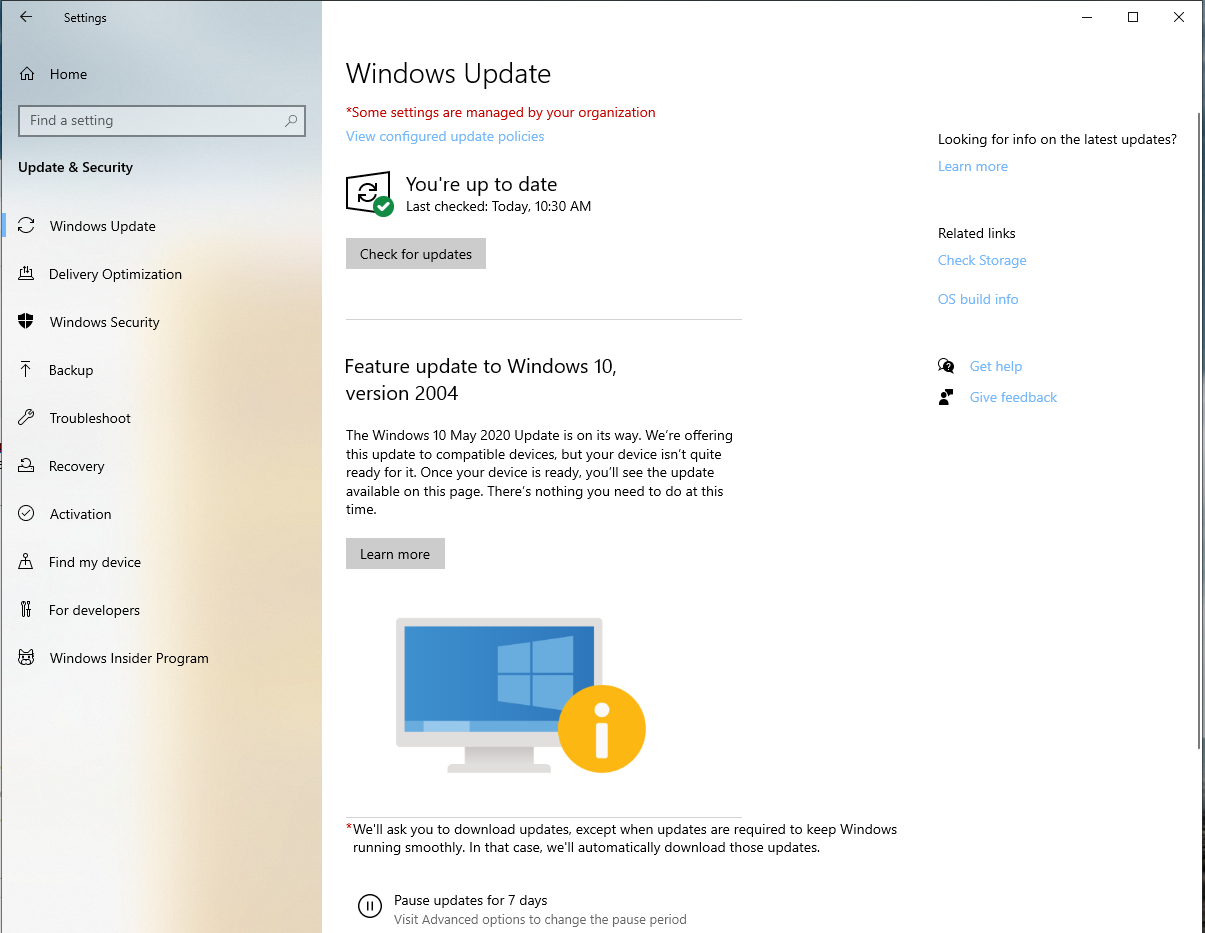Click the Give feedback link
Image resolution: width=1205 pixels, height=933 pixels.
coord(1013,397)
